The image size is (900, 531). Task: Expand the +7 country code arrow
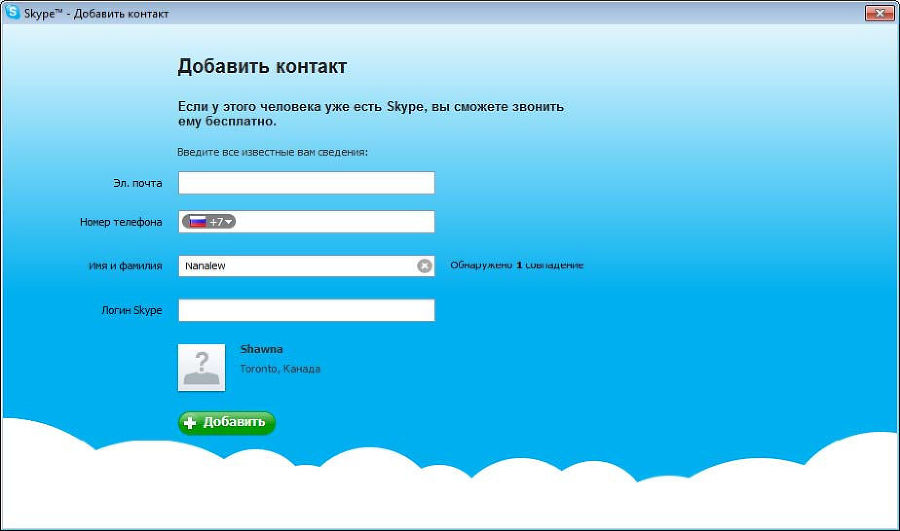[229, 222]
